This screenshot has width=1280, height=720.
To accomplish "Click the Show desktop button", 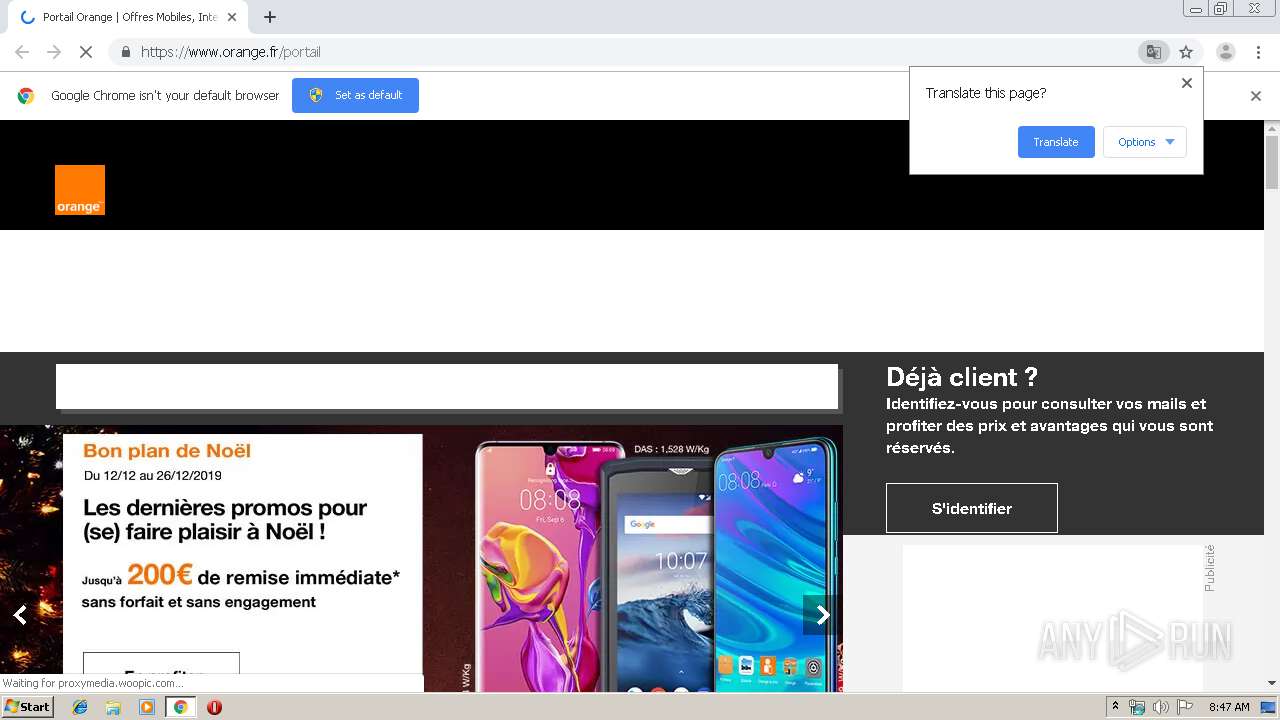I will pos(1269,707).
